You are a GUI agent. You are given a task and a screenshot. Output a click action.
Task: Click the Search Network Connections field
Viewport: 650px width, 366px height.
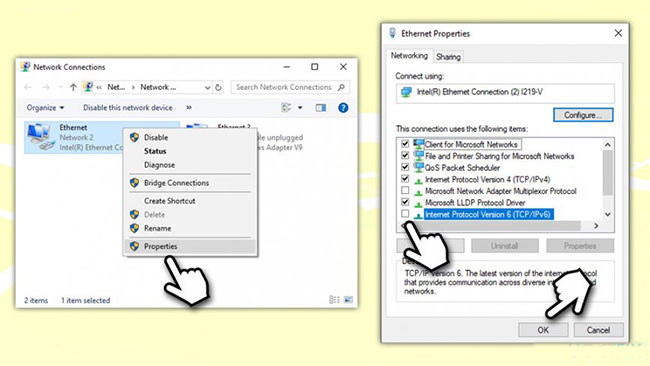[x=290, y=87]
